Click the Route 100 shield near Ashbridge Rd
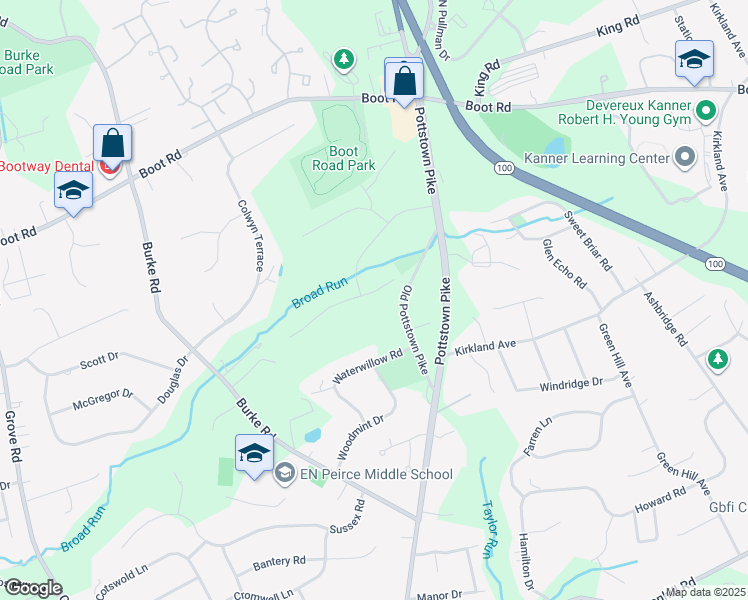 pos(715,264)
